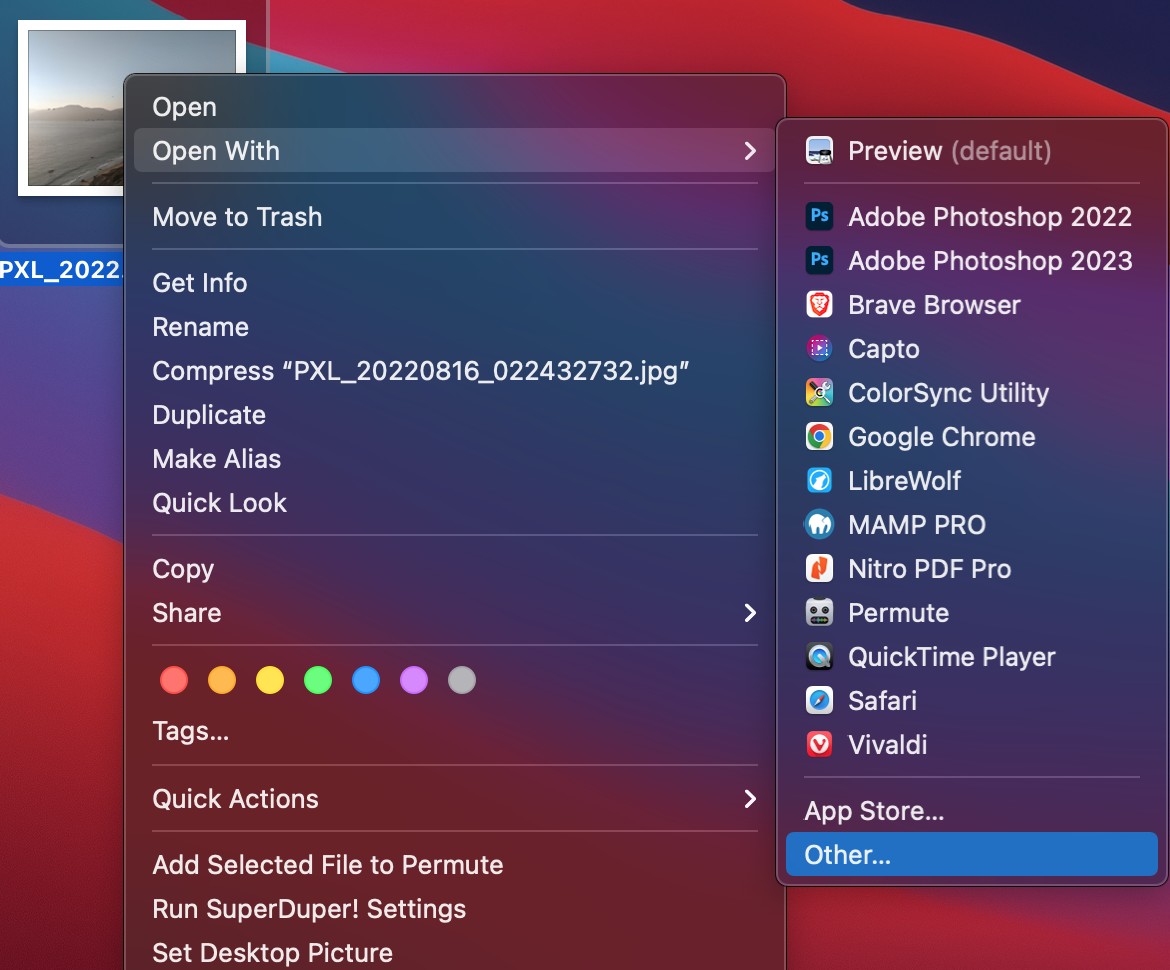Apply the yellow tag color

[270, 680]
